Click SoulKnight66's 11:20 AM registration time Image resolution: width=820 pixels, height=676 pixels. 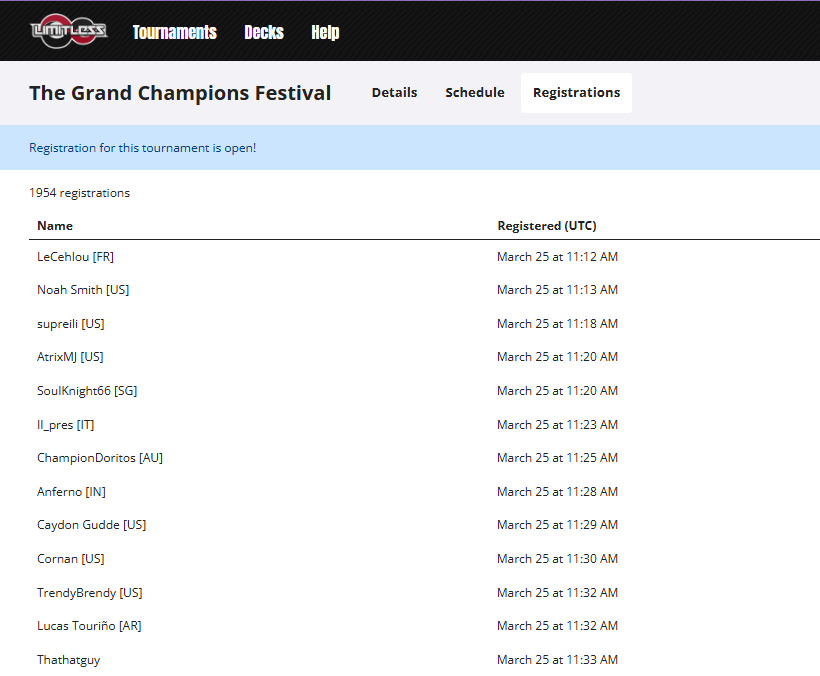[557, 391]
